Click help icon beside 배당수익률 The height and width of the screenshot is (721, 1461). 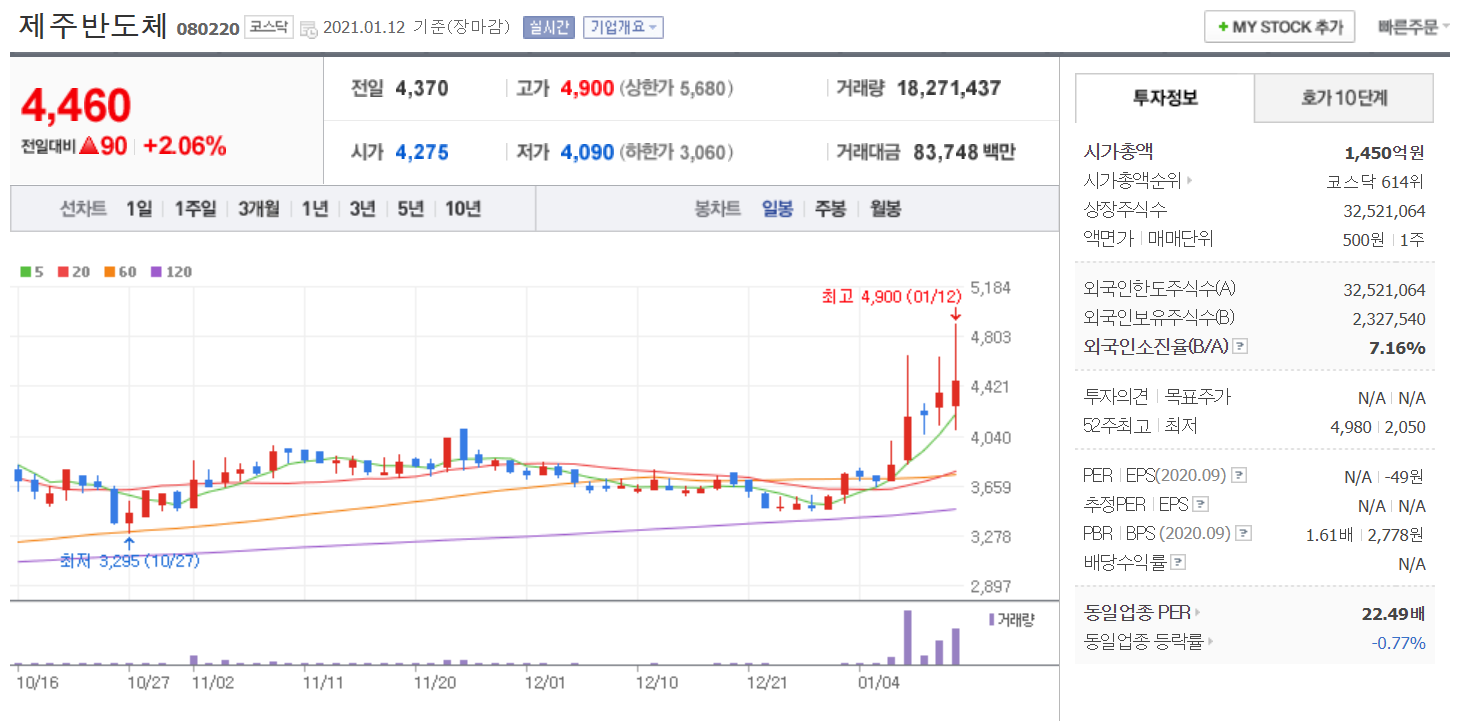pyautogui.click(x=1177, y=563)
